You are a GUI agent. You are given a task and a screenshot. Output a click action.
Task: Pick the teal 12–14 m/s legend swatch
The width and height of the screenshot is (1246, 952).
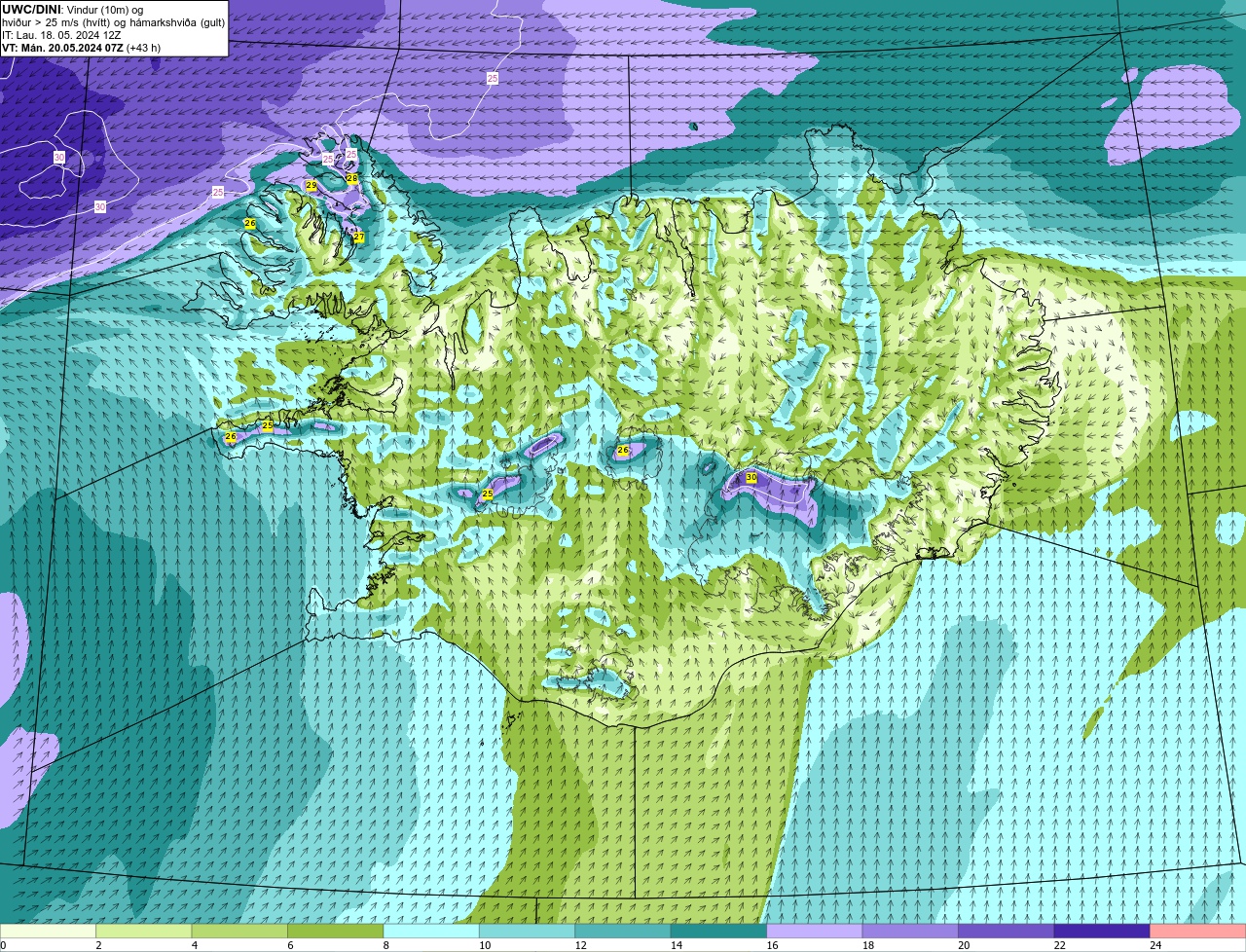(x=623, y=932)
